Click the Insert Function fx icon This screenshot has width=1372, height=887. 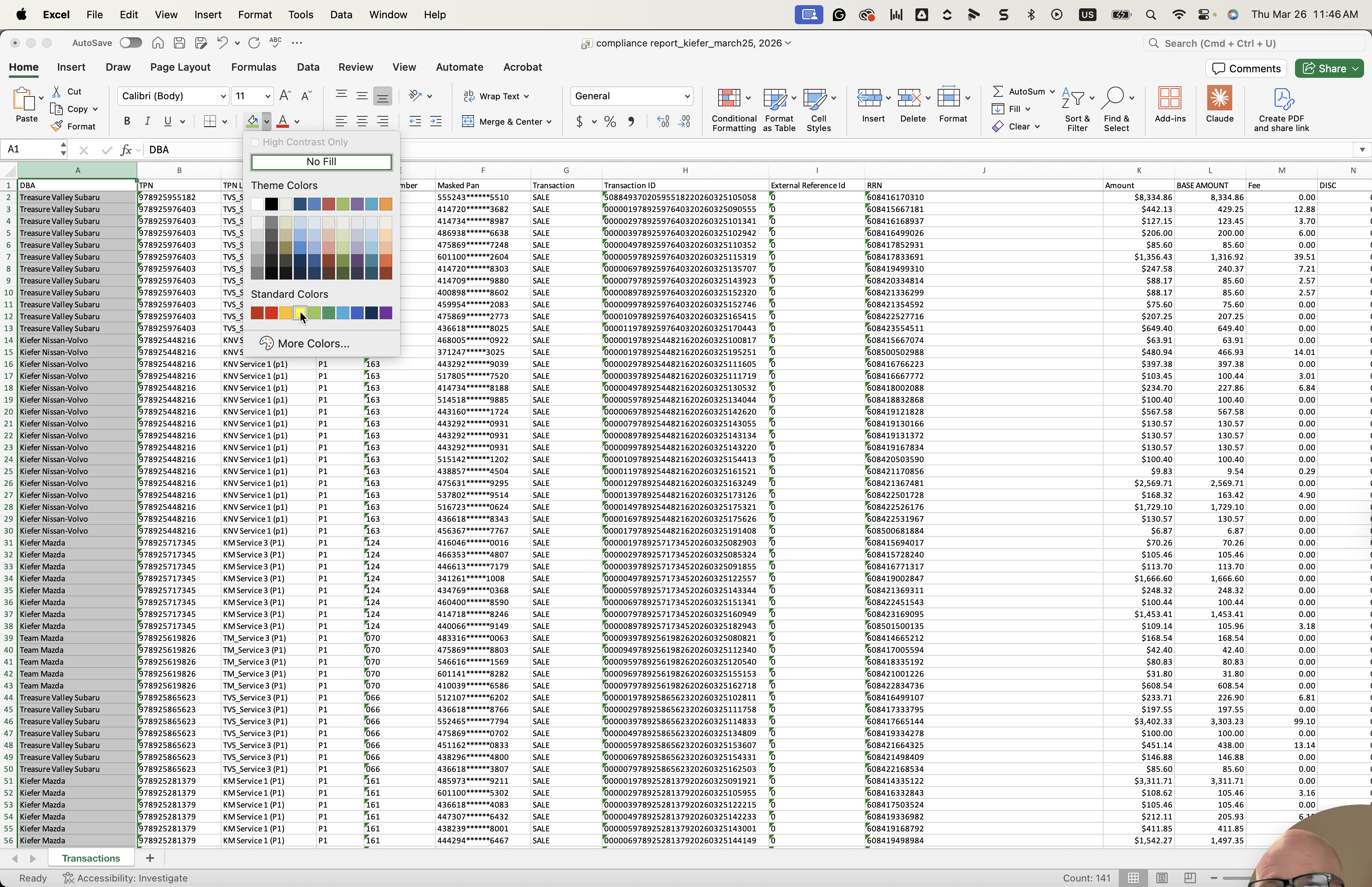[125, 150]
